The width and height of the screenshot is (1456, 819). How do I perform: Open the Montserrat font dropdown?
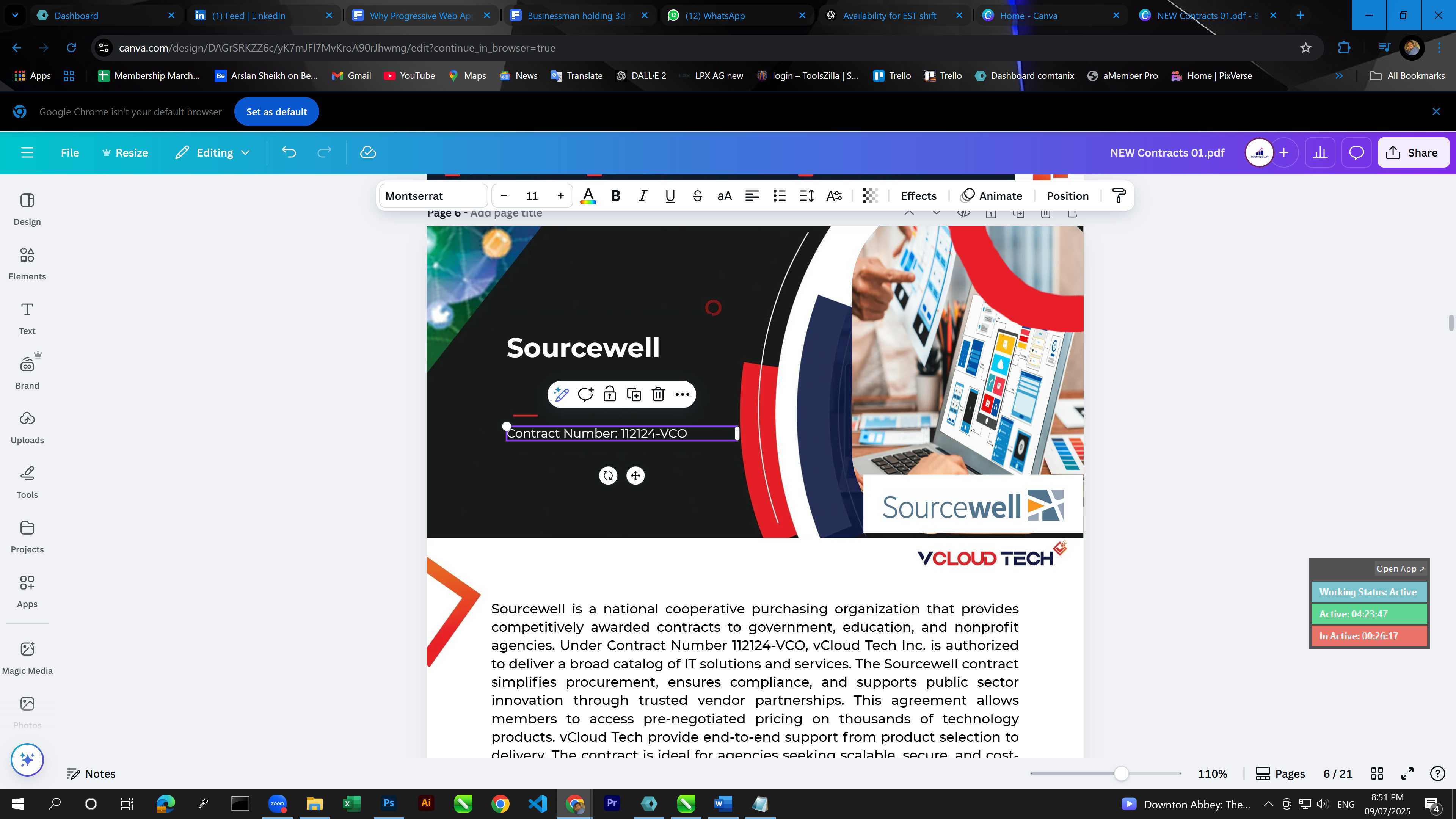433,196
